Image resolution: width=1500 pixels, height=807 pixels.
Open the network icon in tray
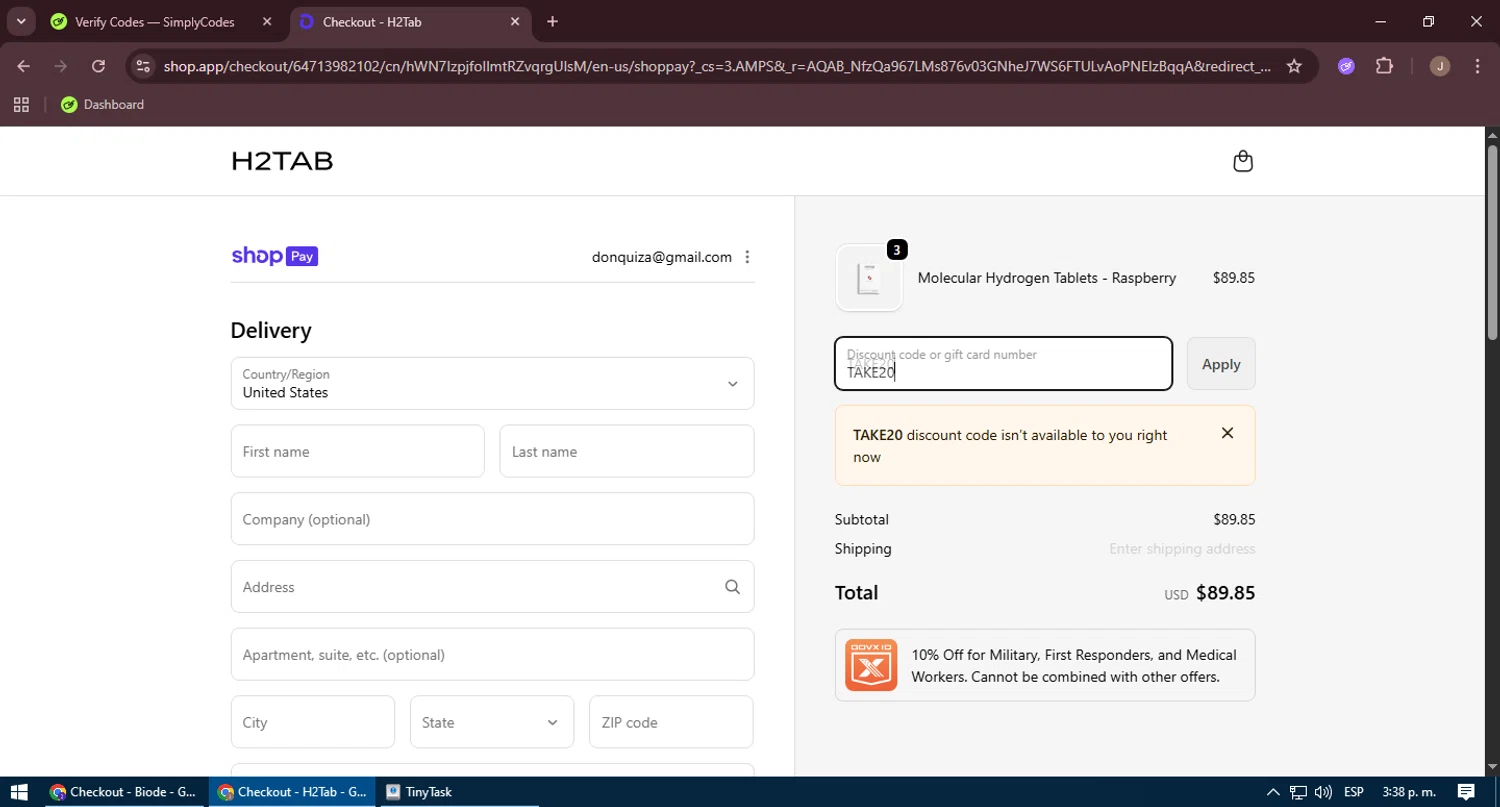[x=1298, y=792]
